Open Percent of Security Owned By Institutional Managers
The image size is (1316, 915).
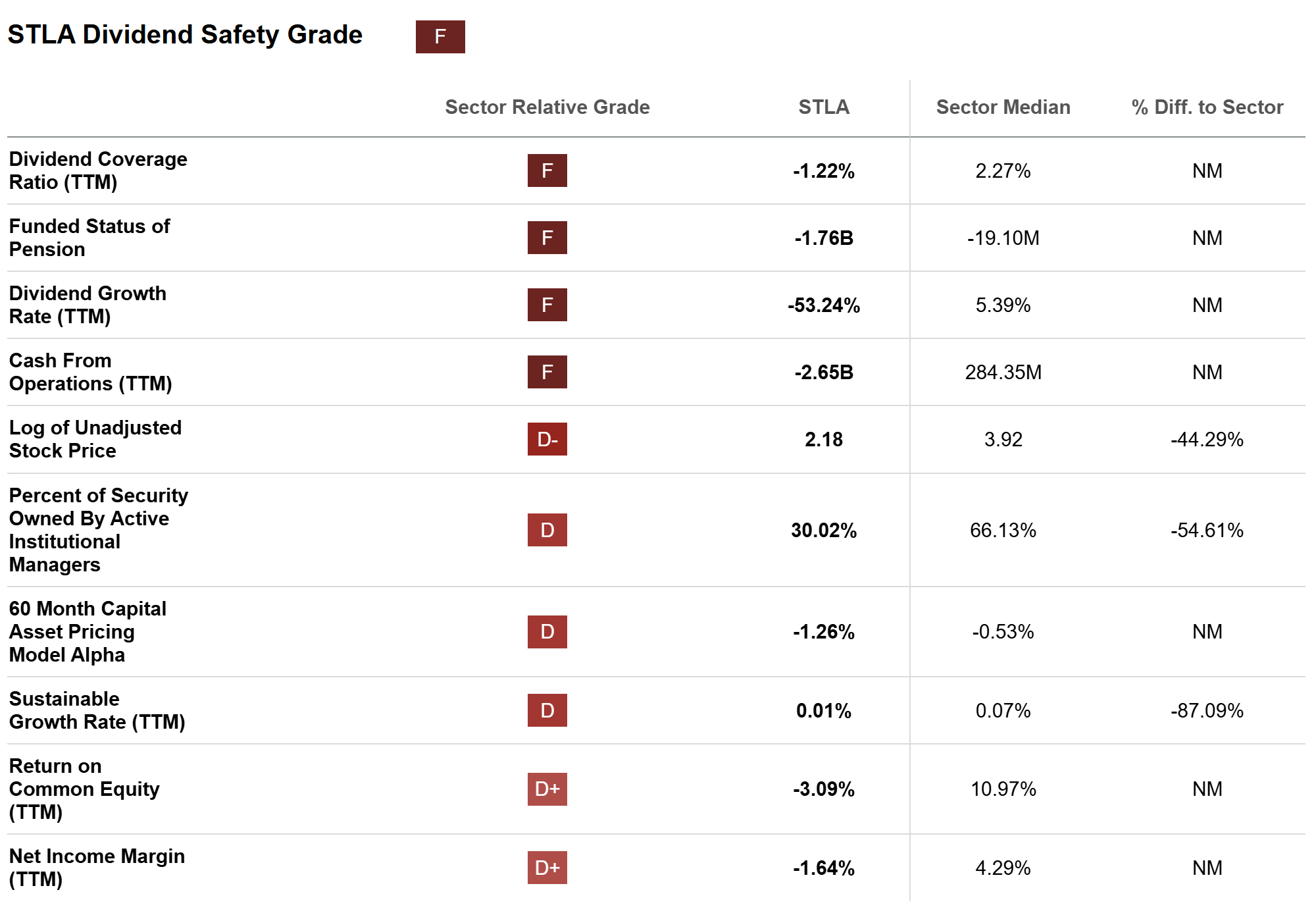(x=98, y=530)
